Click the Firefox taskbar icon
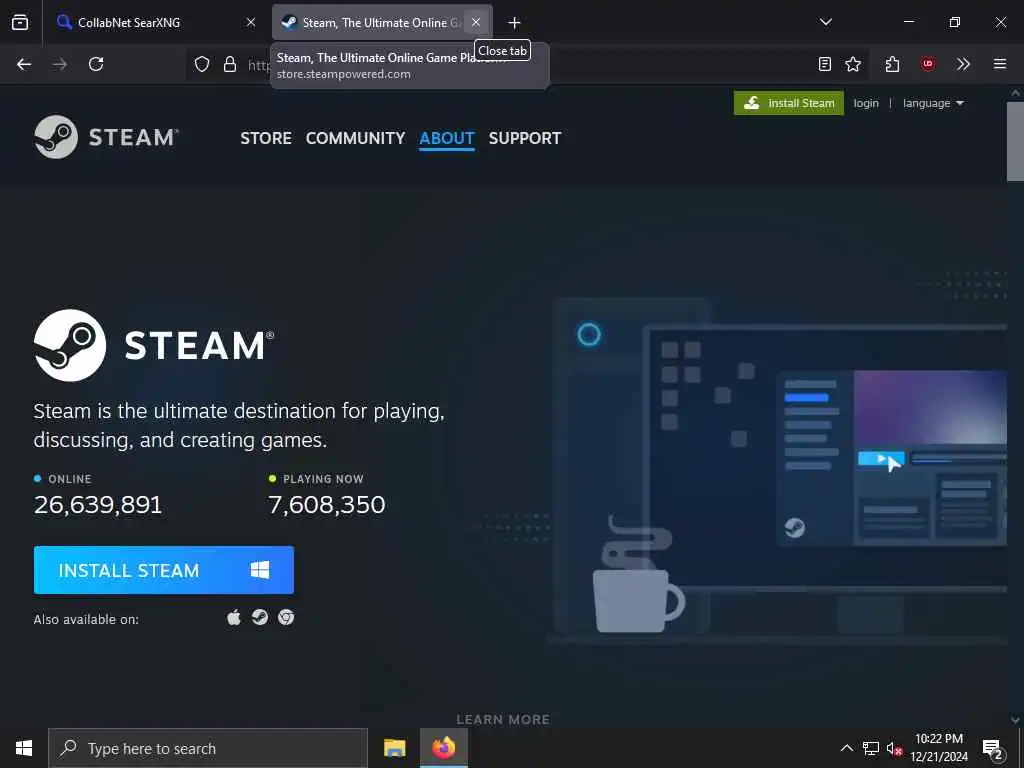1024x768 pixels. (443, 748)
